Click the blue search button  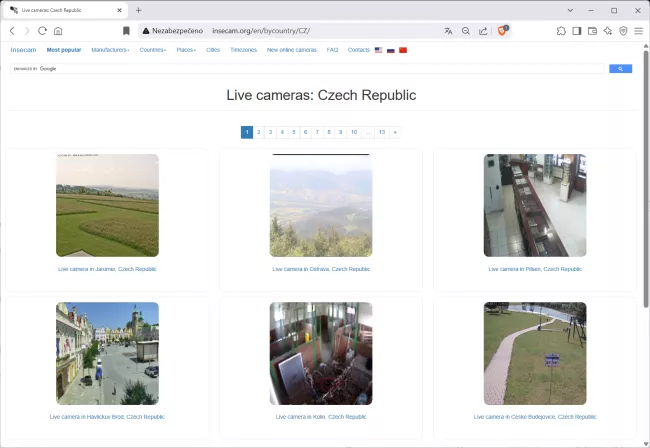click(620, 69)
